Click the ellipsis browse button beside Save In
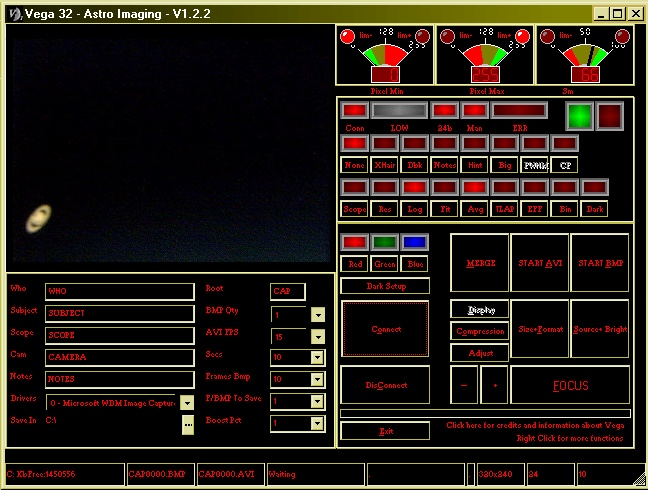648x490 pixels. tap(187, 424)
